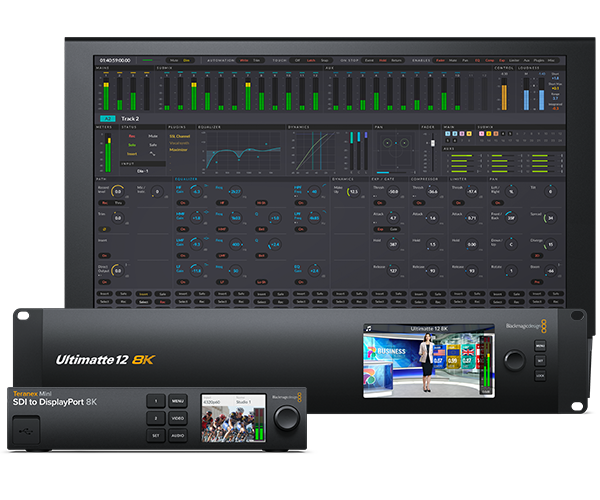
Task: Click the Direct Output knob in the Path section
Action: 117,270
